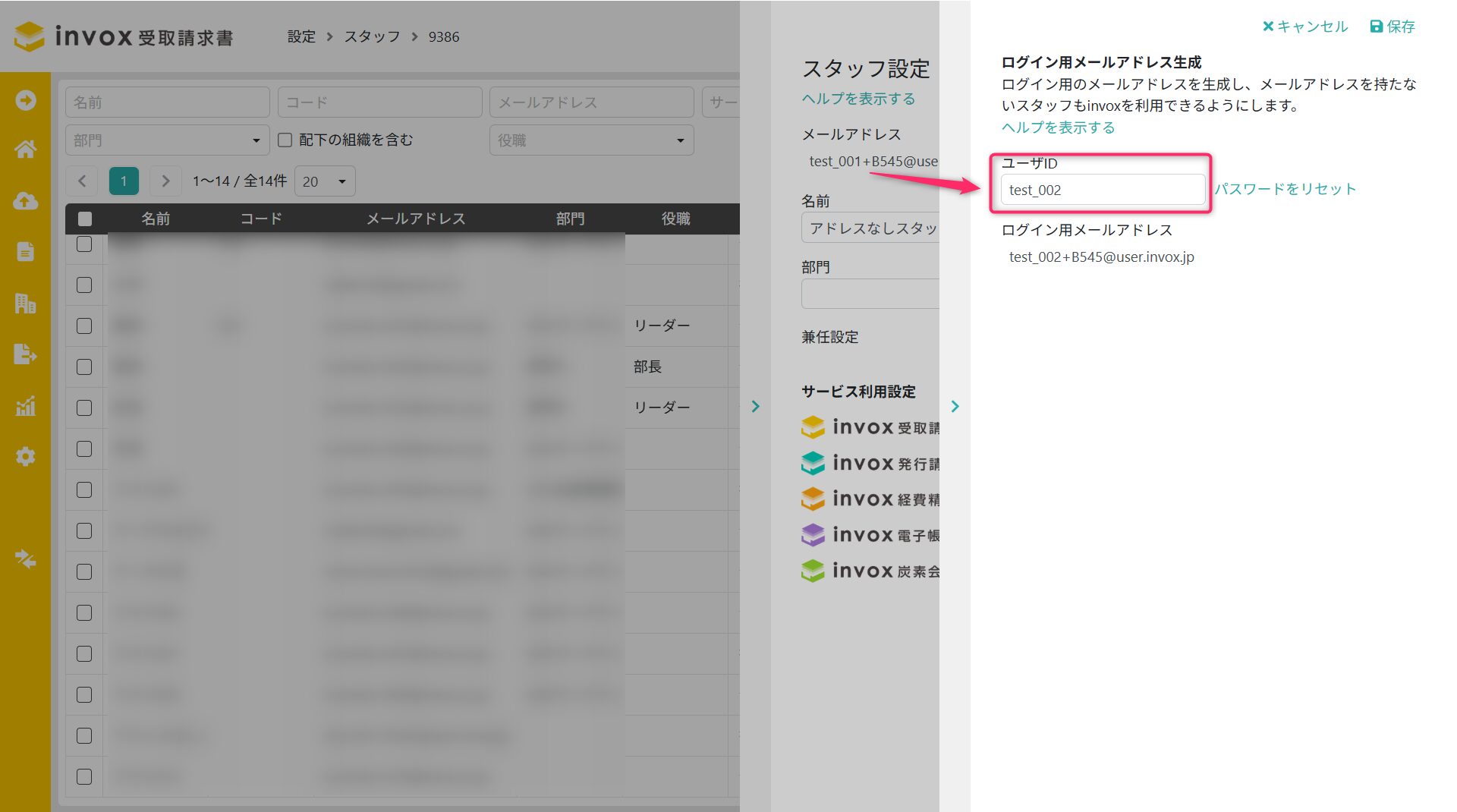Open the settings gear icon in the sidebar
This screenshot has height=812, width=1457.
tap(25, 457)
